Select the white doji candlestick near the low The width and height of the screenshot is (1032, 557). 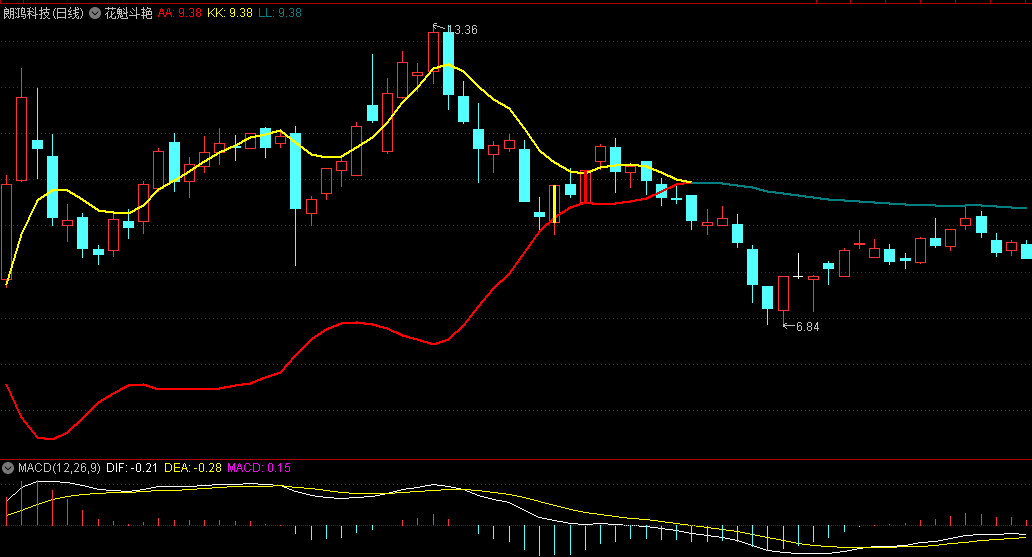pos(798,266)
